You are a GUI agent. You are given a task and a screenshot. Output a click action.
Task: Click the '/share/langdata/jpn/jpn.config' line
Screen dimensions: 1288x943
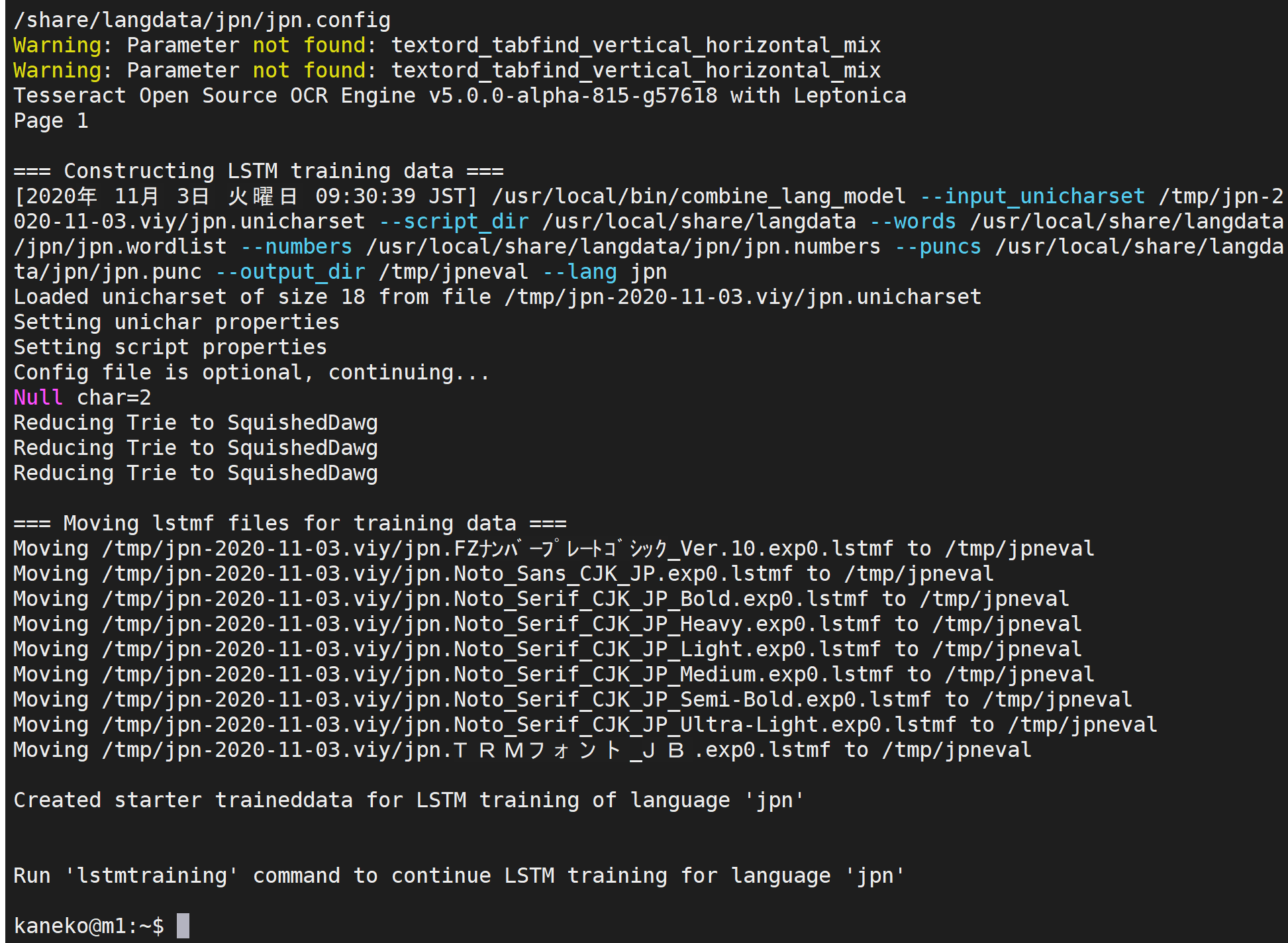click(202, 21)
